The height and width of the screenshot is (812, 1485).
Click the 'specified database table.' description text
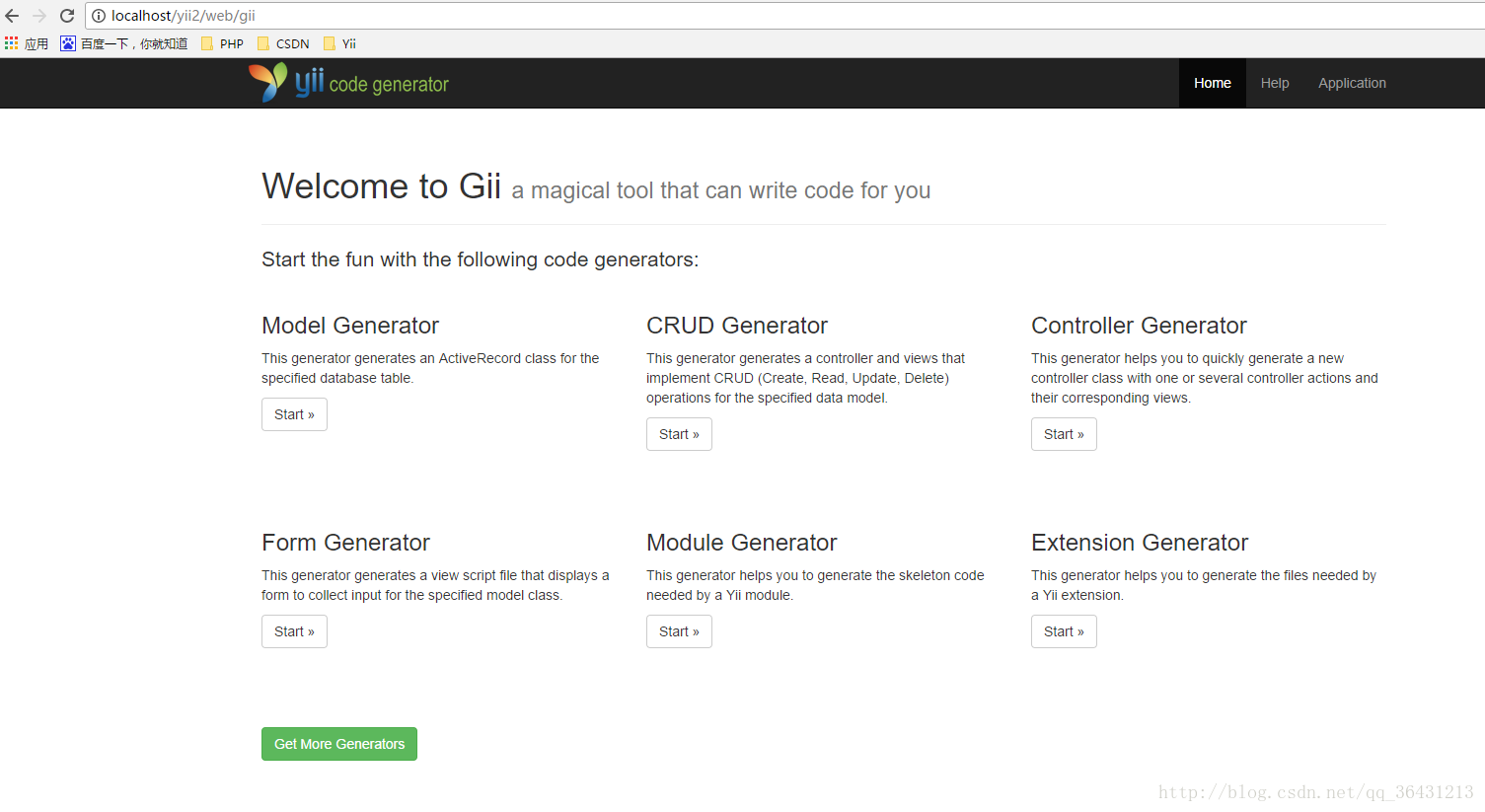click(337, 378)
